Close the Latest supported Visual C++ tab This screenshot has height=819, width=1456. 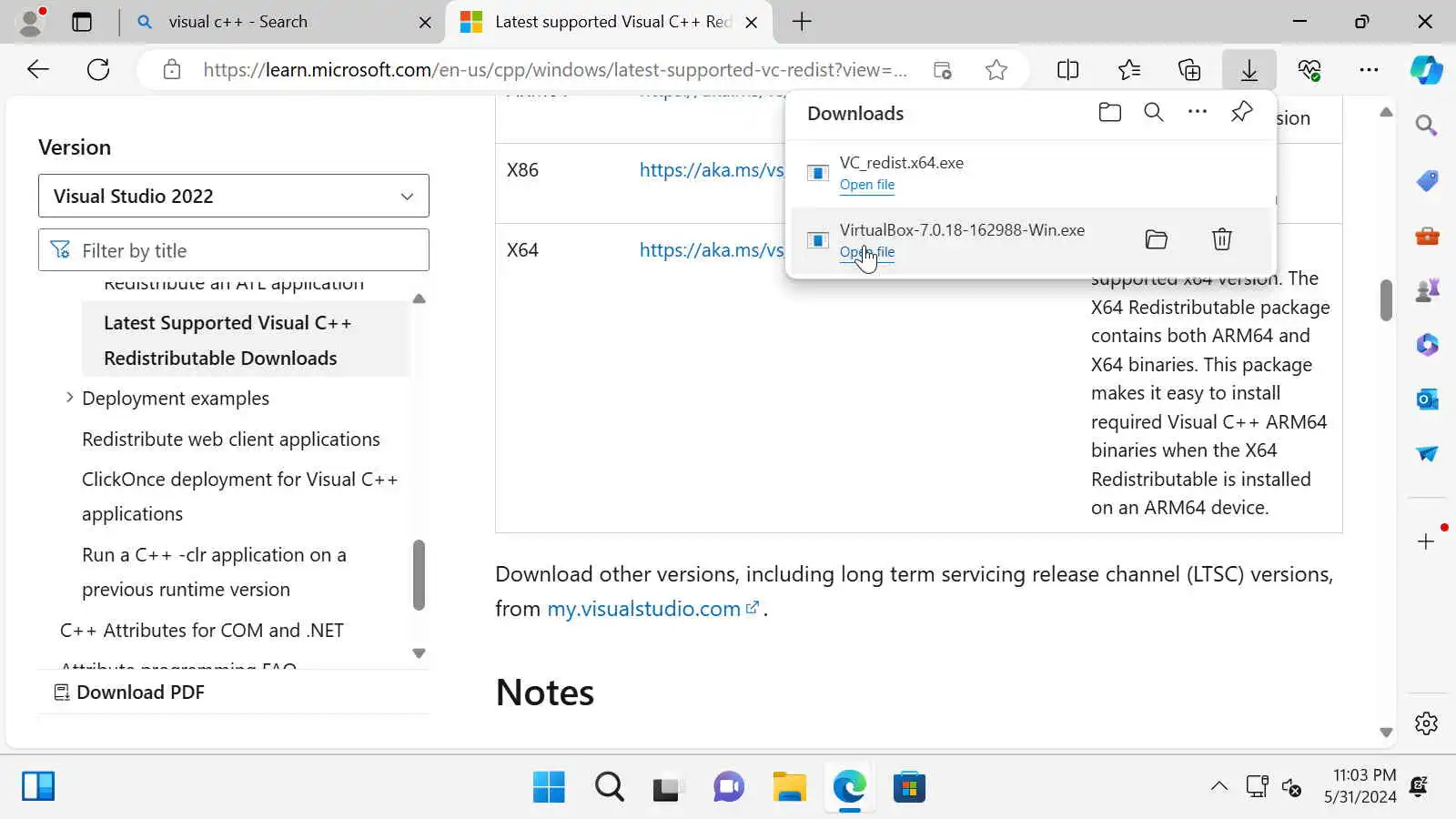[x=752, y=22]
